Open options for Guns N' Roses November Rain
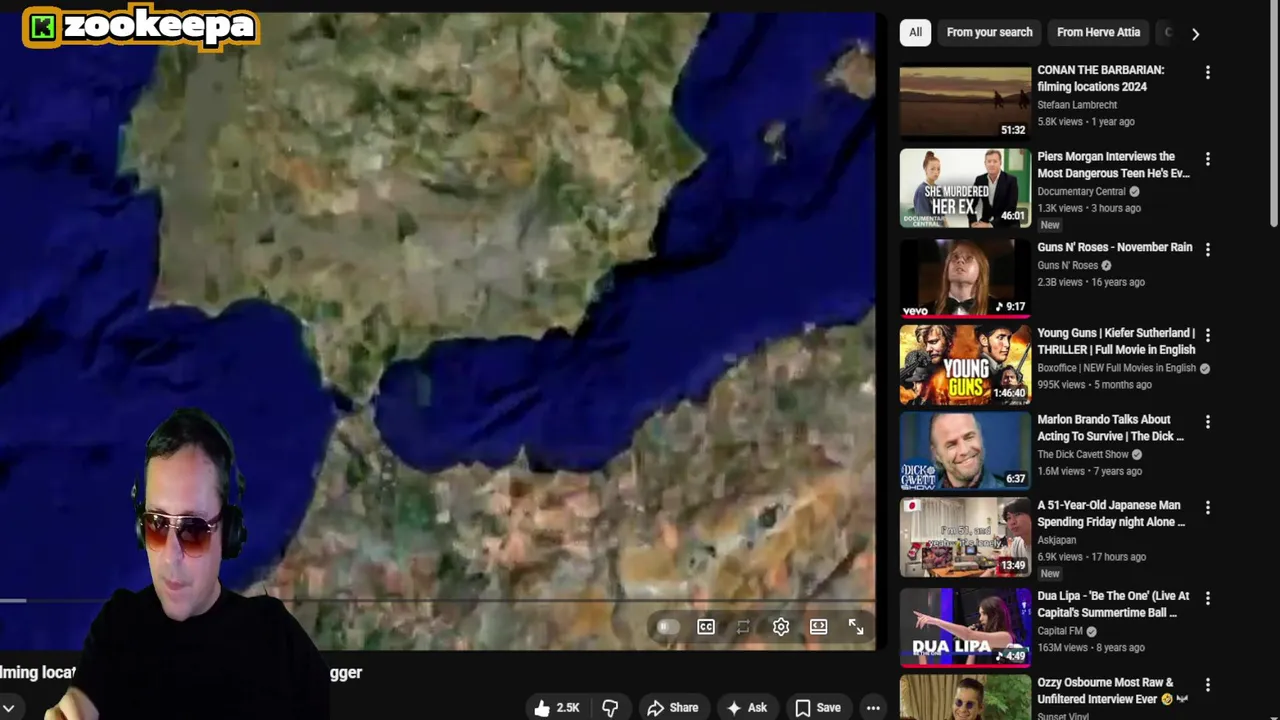Screen dimensions: 1280x720 (x=1207, y=249)
